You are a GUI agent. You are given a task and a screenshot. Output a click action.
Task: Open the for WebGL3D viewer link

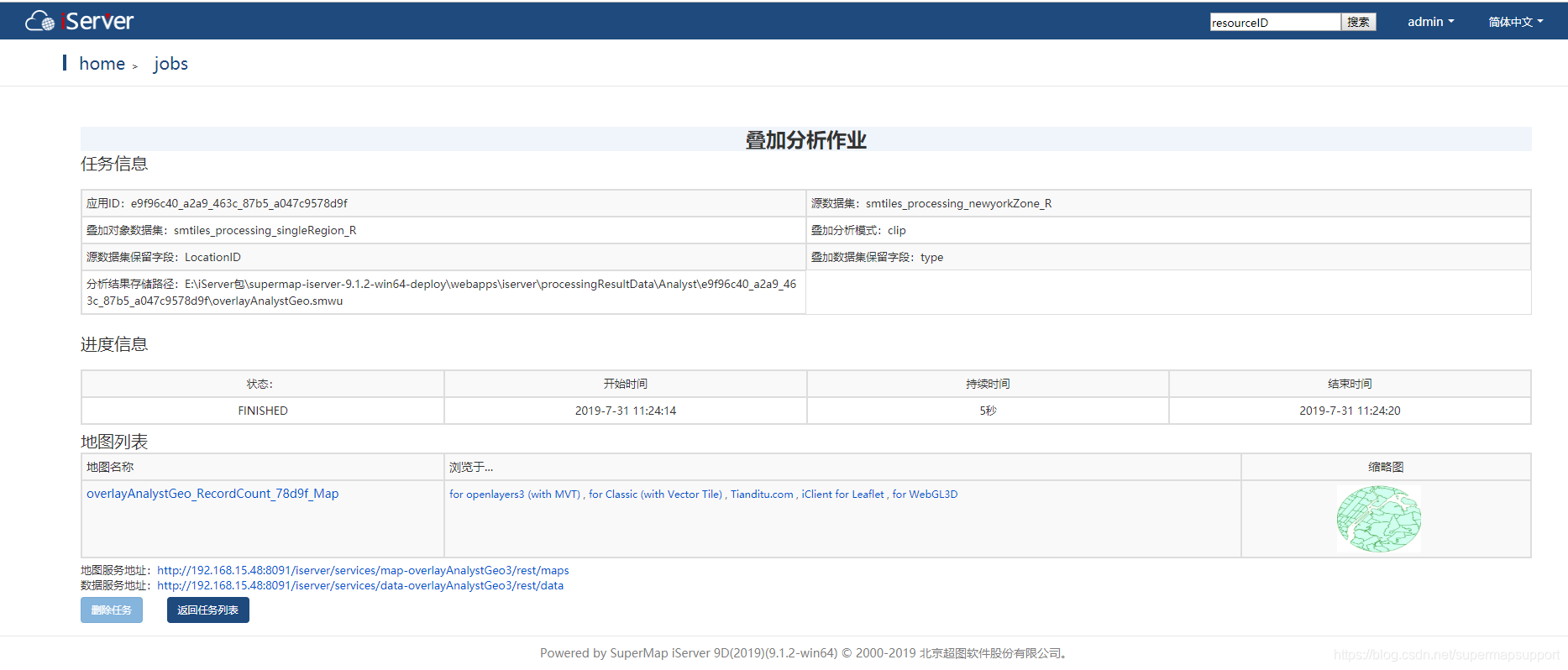(925, 495)
